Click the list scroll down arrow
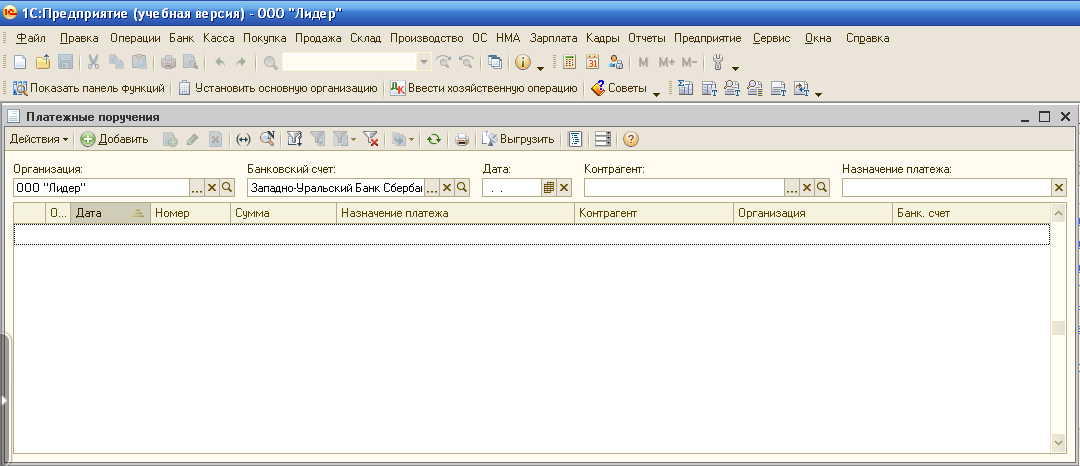1080x466 pixels. (1059, 443)
